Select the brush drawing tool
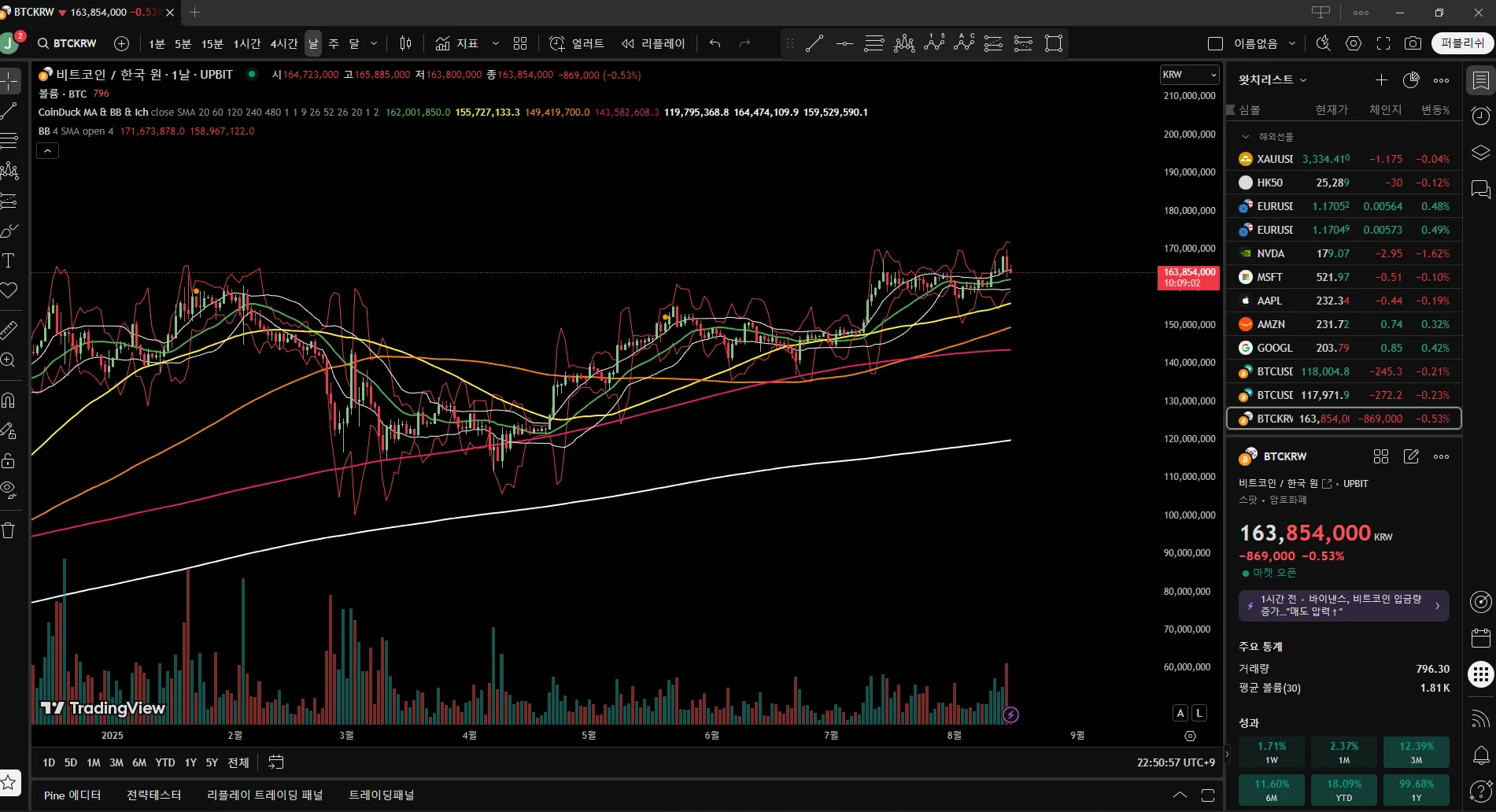The height and width of the screenshot is (812, 1496). (x=9, y=231)
